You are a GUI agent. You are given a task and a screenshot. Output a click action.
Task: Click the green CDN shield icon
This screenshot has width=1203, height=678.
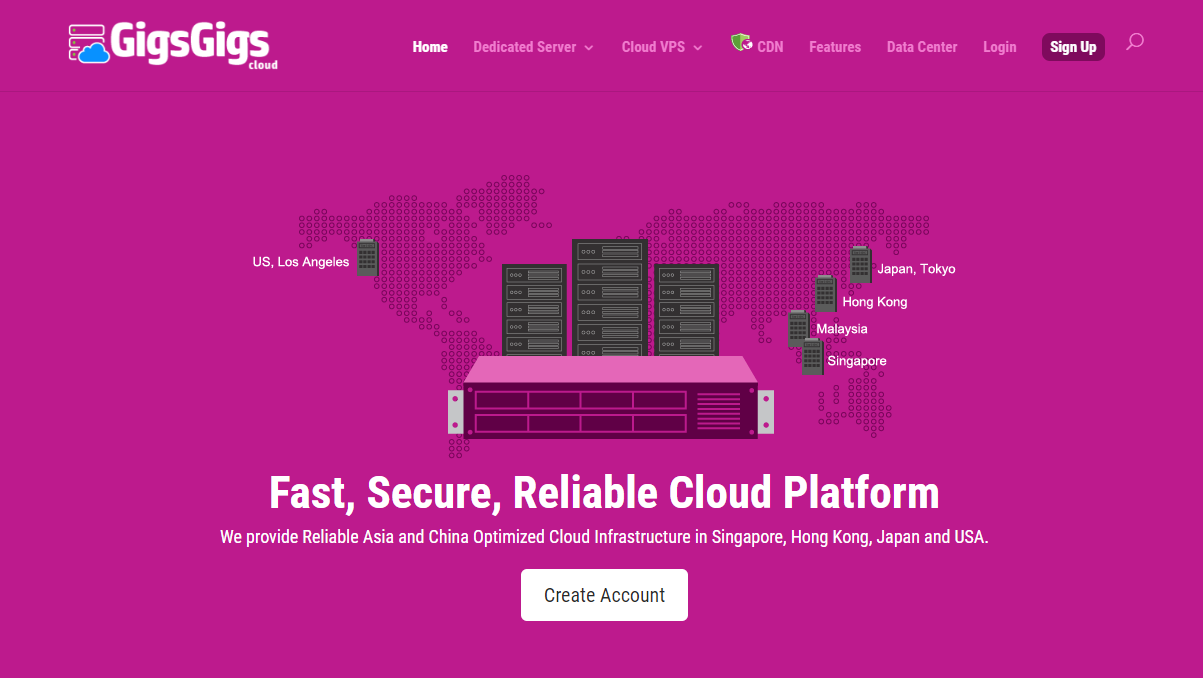pyautogui.click(x=741, y=42)
